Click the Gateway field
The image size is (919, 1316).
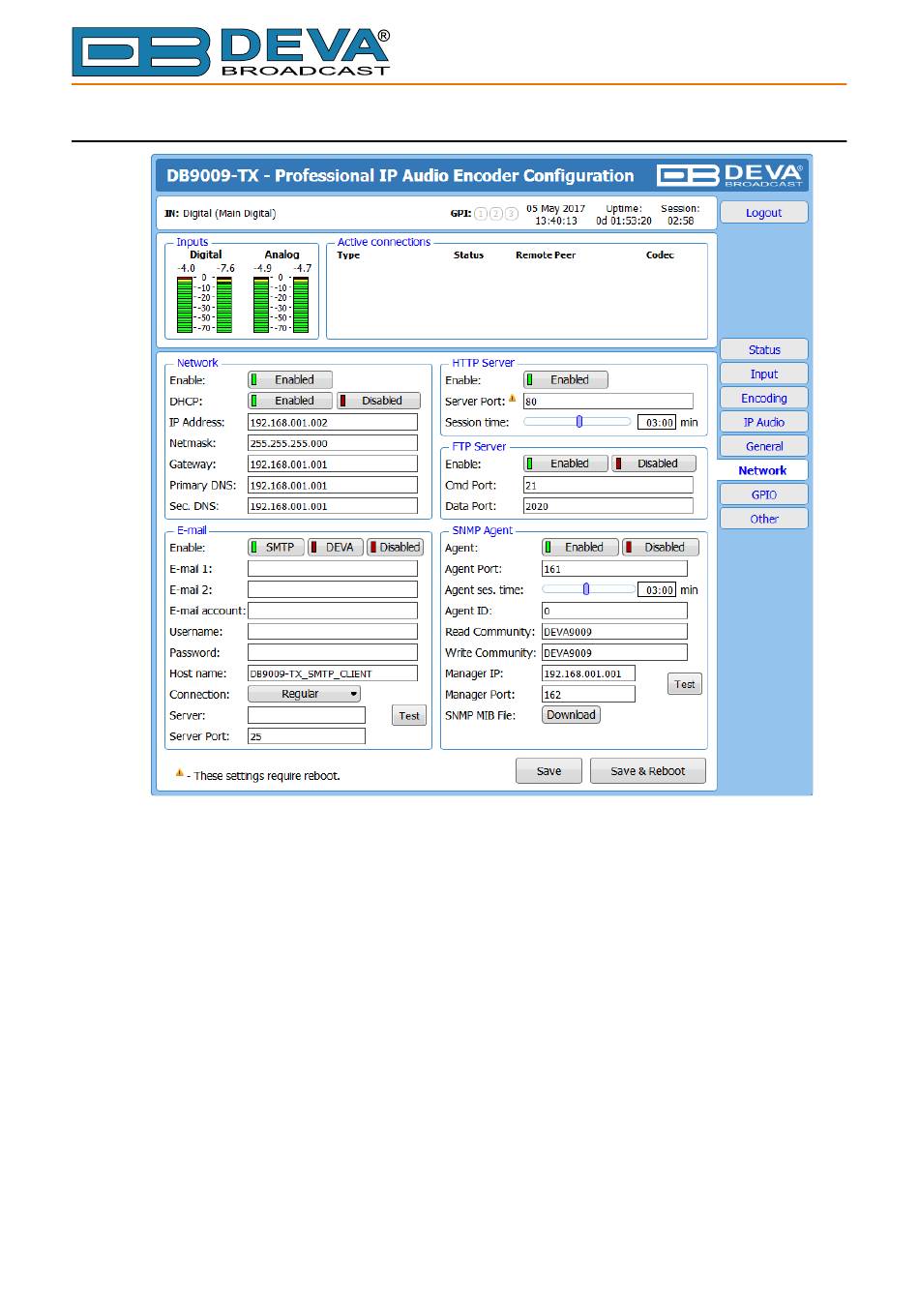(333, 464)
